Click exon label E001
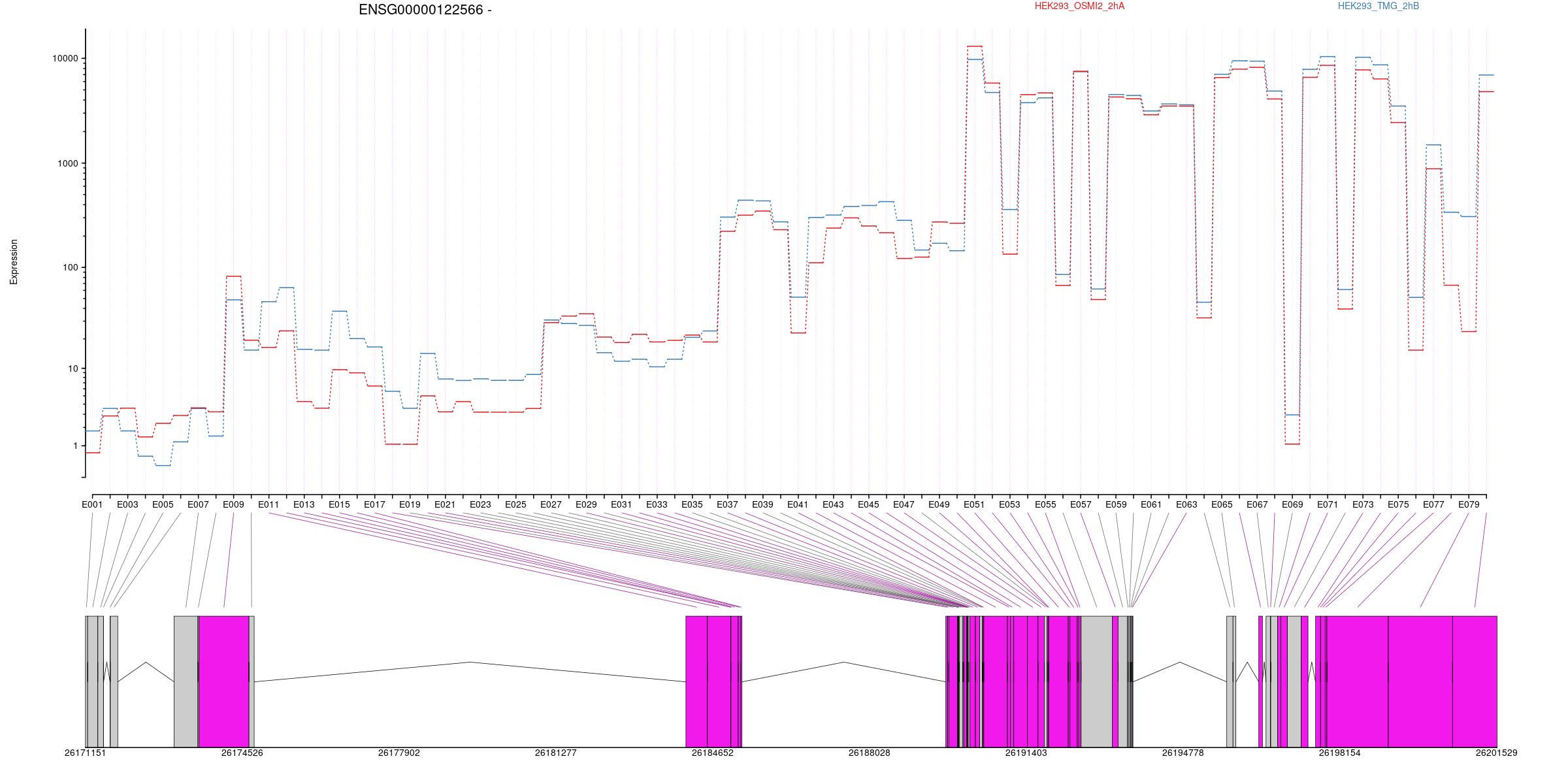The width and height of the screenshot is (1568, 784). (92, 504)
